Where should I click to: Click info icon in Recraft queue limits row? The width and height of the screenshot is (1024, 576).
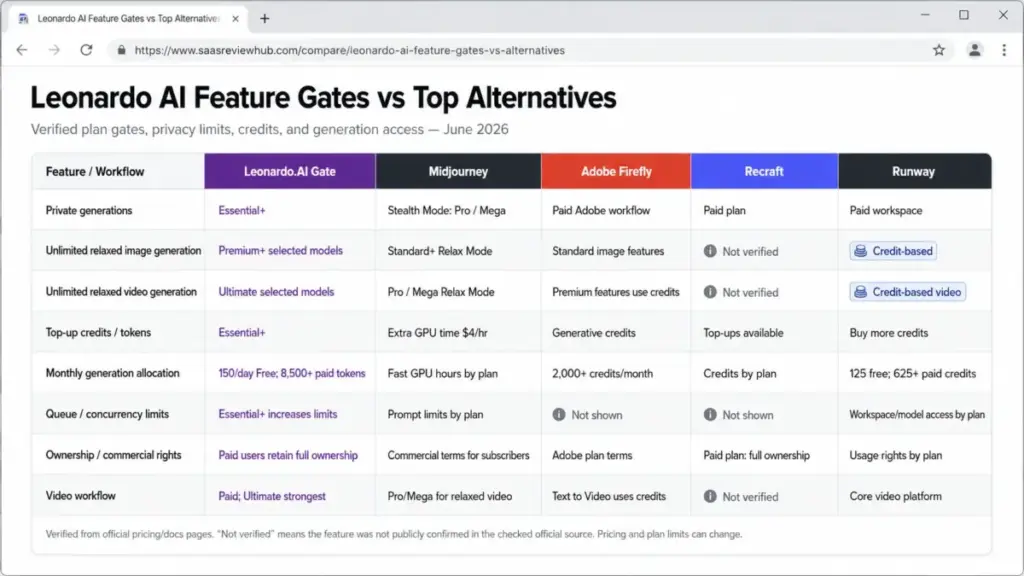tap(710, 415)
